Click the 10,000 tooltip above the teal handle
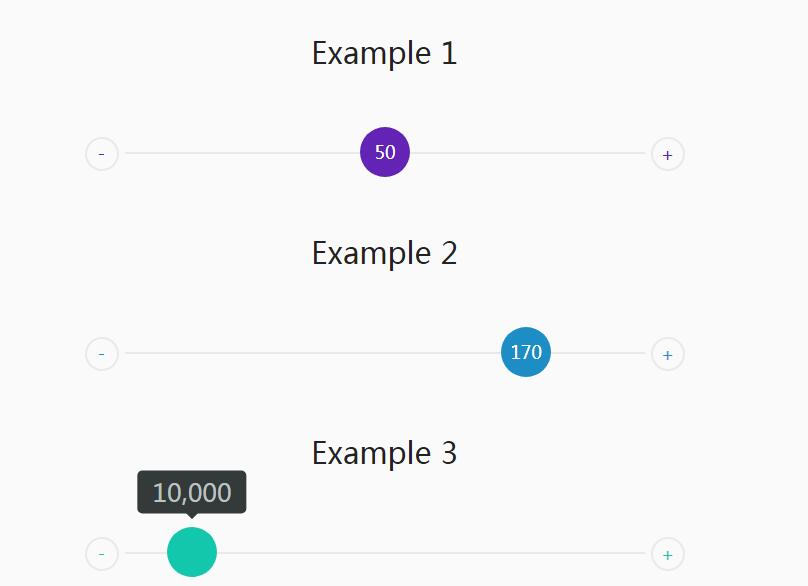Viewport: 808px width, 586px height. pyautogui.click(x=192, y=492)
